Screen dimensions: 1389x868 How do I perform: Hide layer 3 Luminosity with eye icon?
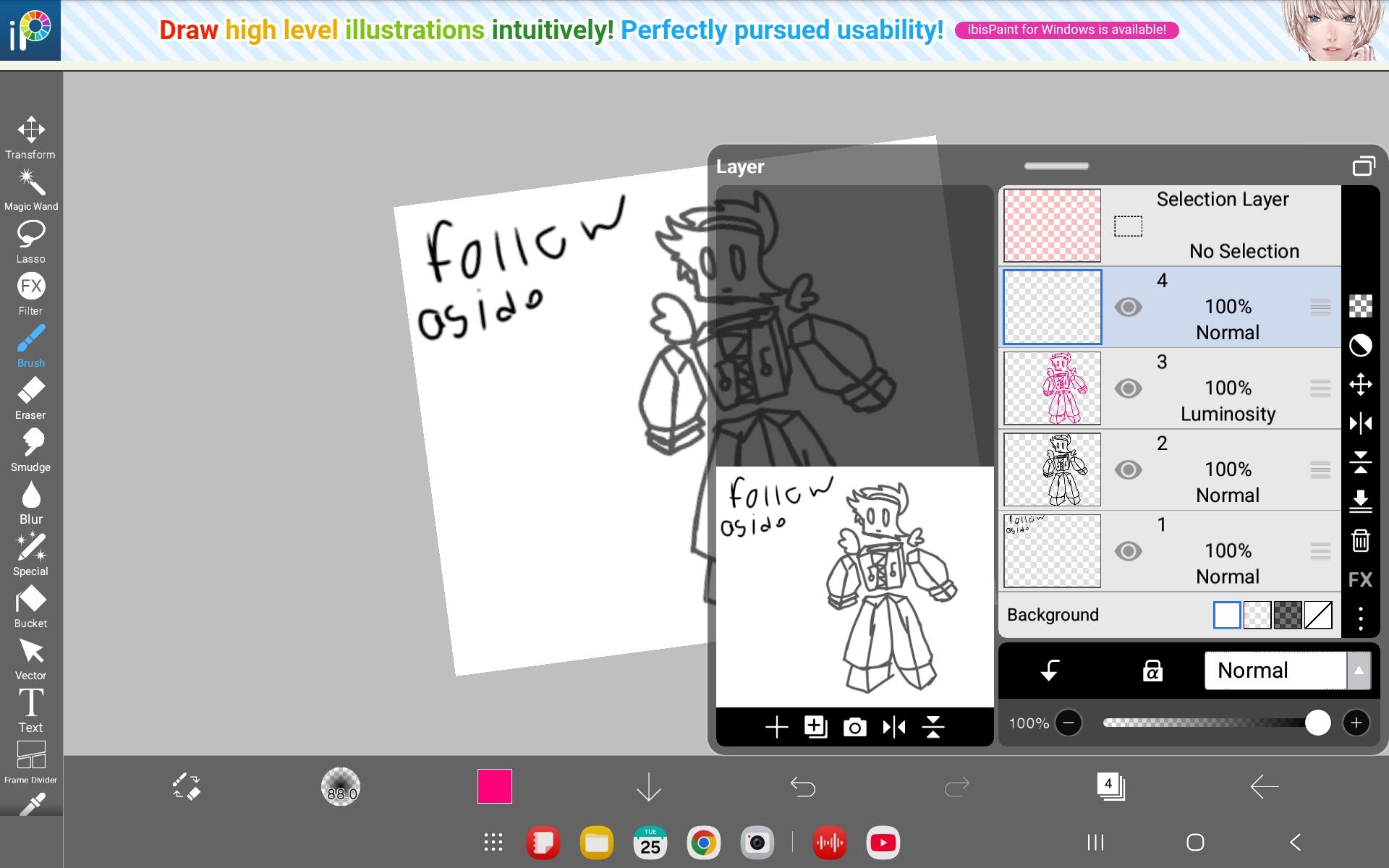coord(1128,388)
